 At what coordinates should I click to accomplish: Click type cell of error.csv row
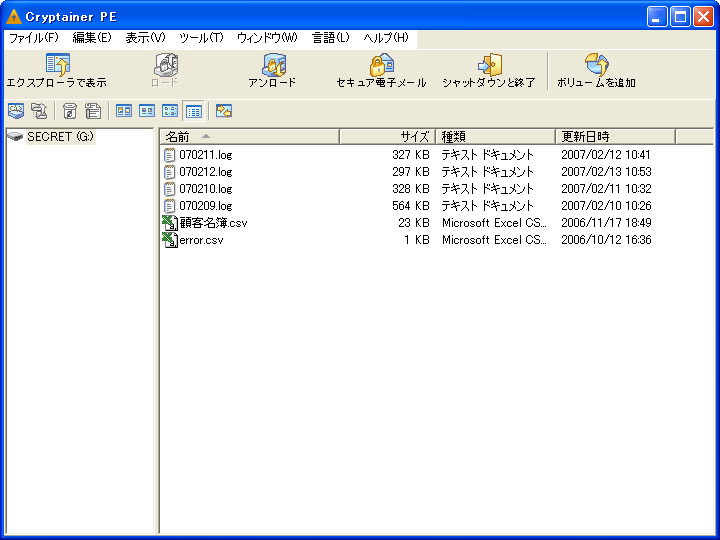pyautogui.click(x=494, y=240)
